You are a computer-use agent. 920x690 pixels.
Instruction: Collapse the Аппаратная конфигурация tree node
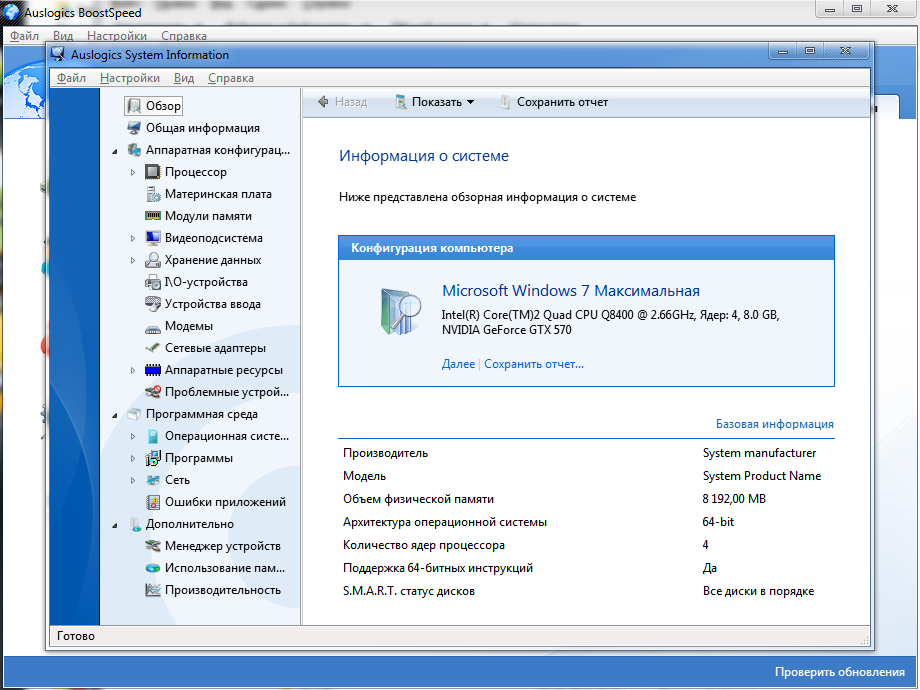pyautogui.click(x=115, y=151)
